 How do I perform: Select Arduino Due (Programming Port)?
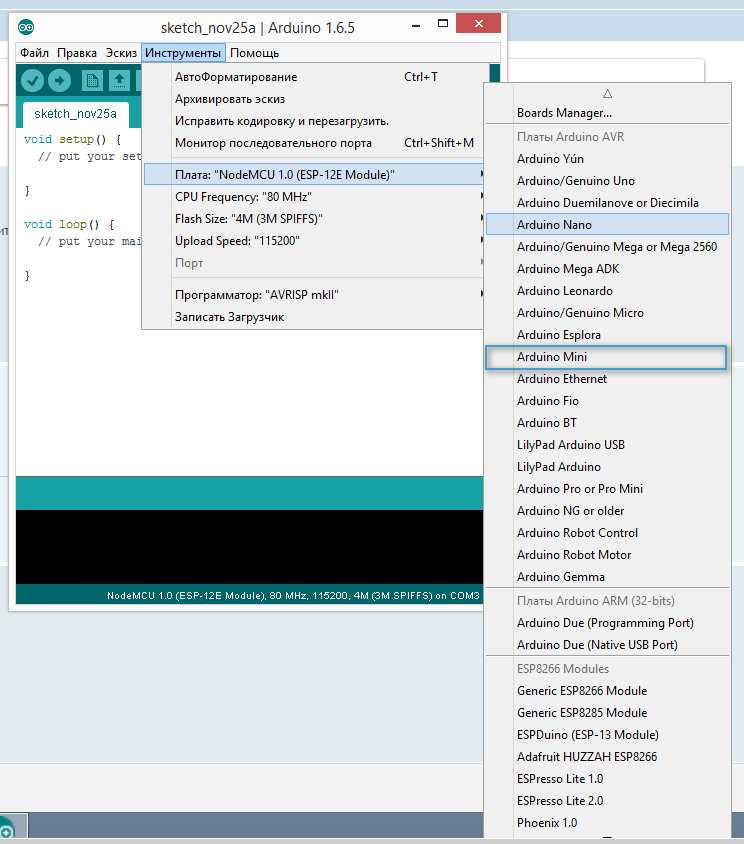click(607, 623)
